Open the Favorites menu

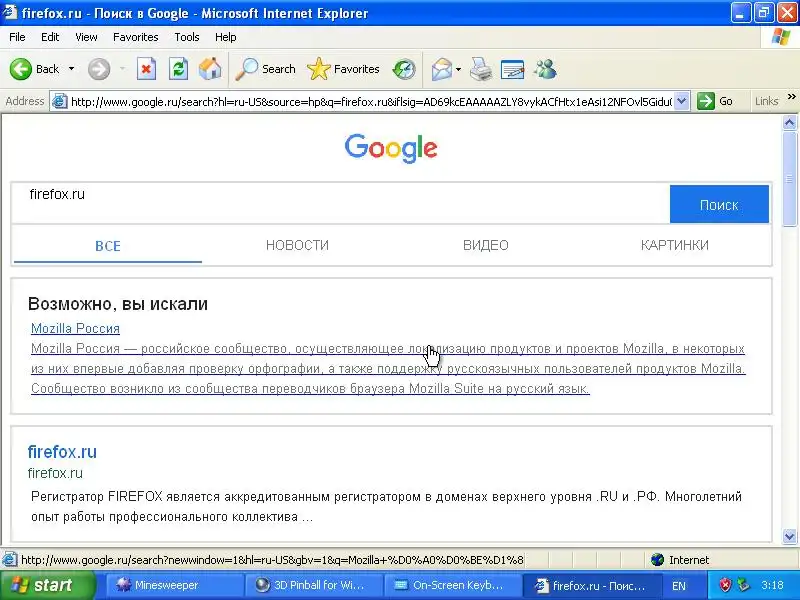136,37
